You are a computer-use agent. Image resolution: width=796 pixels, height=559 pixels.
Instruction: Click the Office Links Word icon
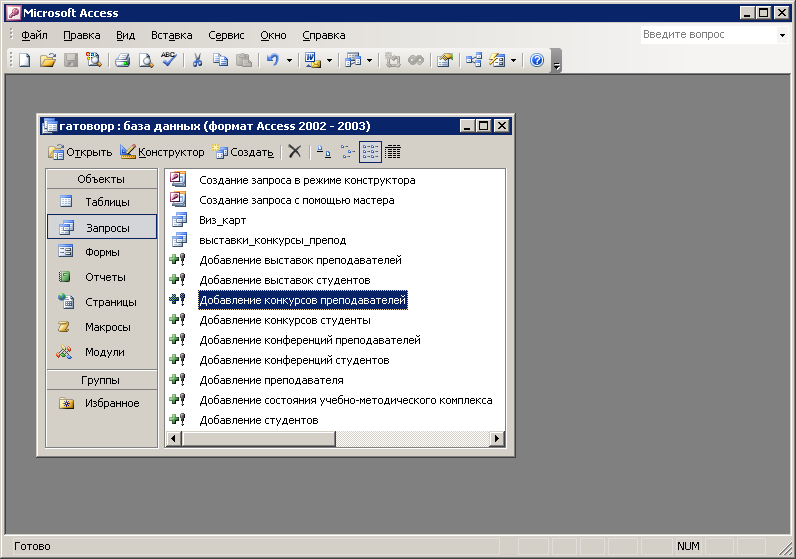pos(312,60)
